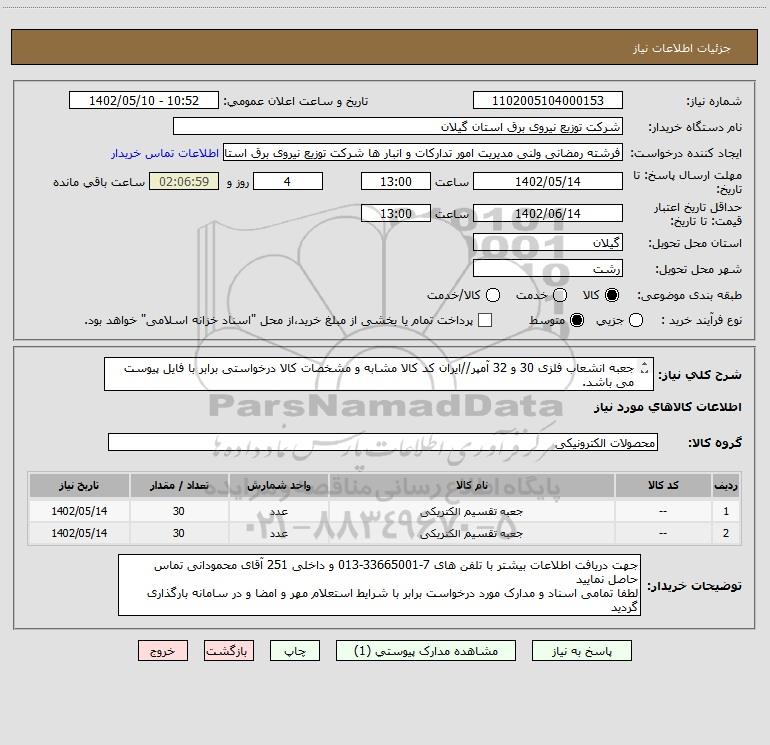
Task: Click row 2 date cell 1402/05/14
Action: [x=79, y=533]
